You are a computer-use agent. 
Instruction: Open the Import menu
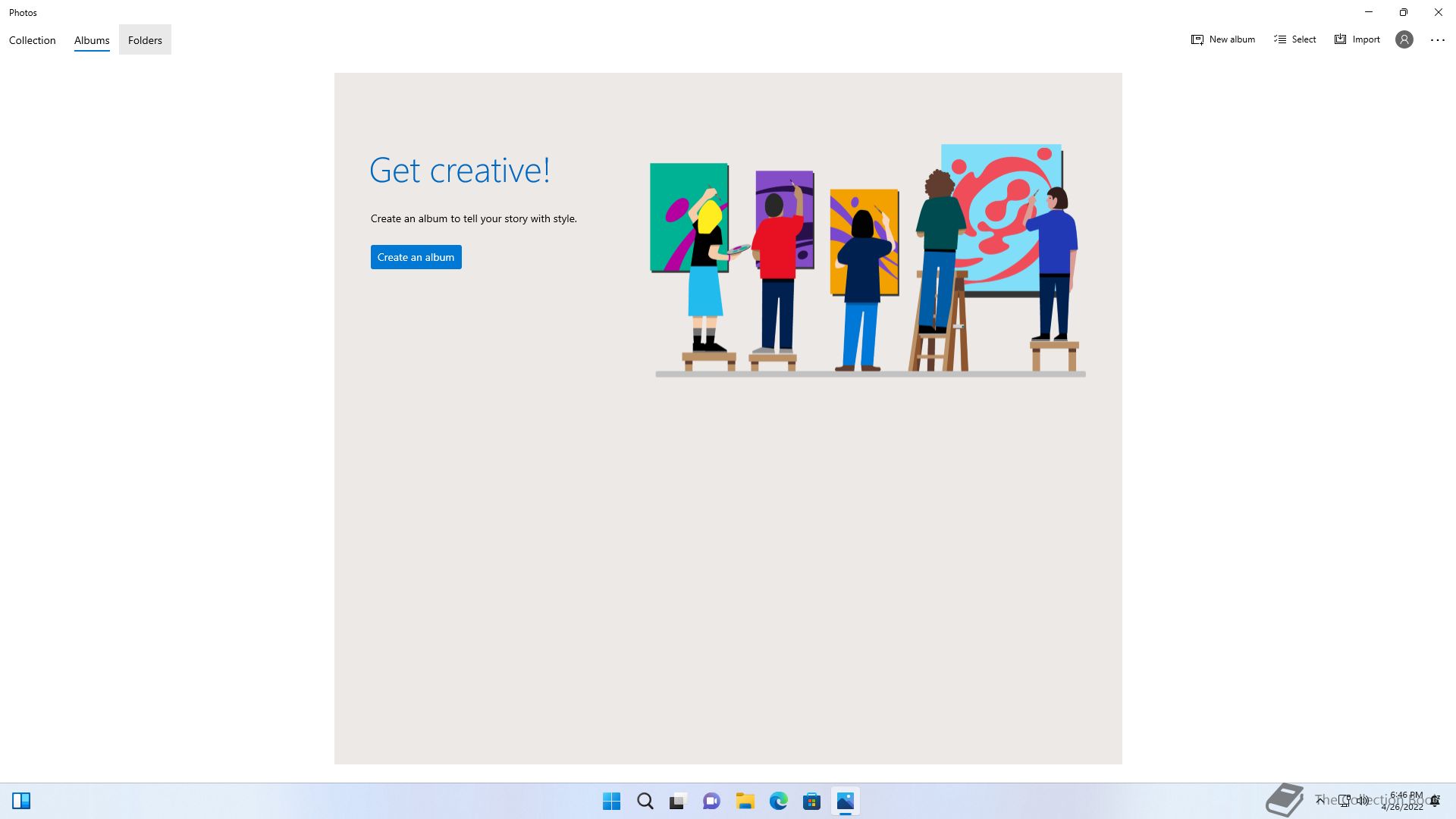coord(1357,39)
